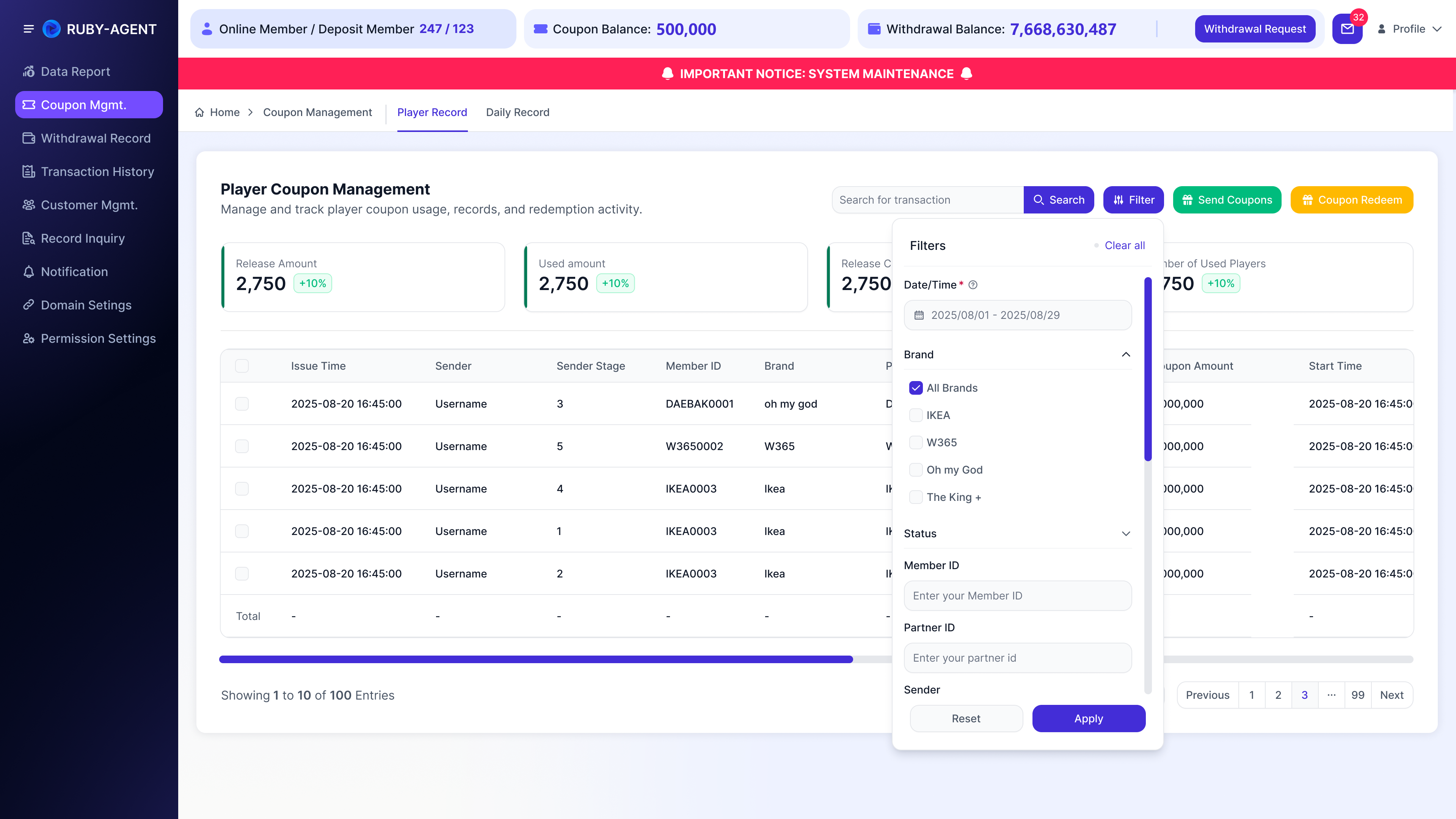
Task: Click the horizontal table scrollbar
Action: click(536, 659)
